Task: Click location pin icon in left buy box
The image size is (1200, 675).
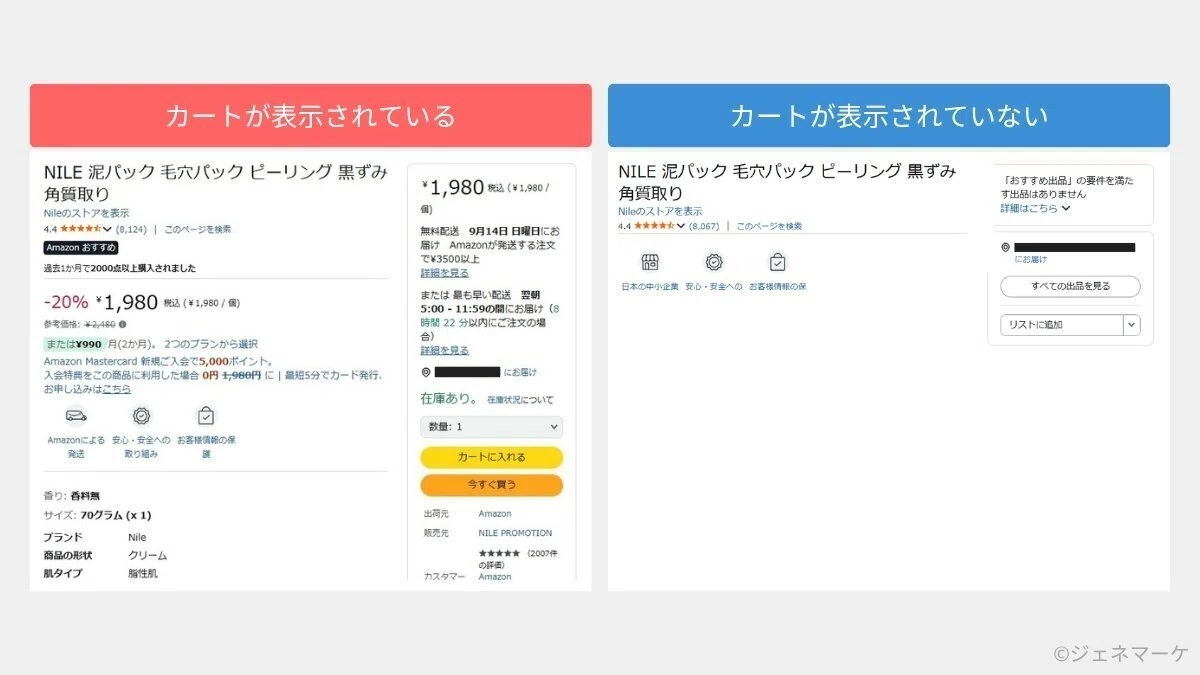Action: [426, 372]
